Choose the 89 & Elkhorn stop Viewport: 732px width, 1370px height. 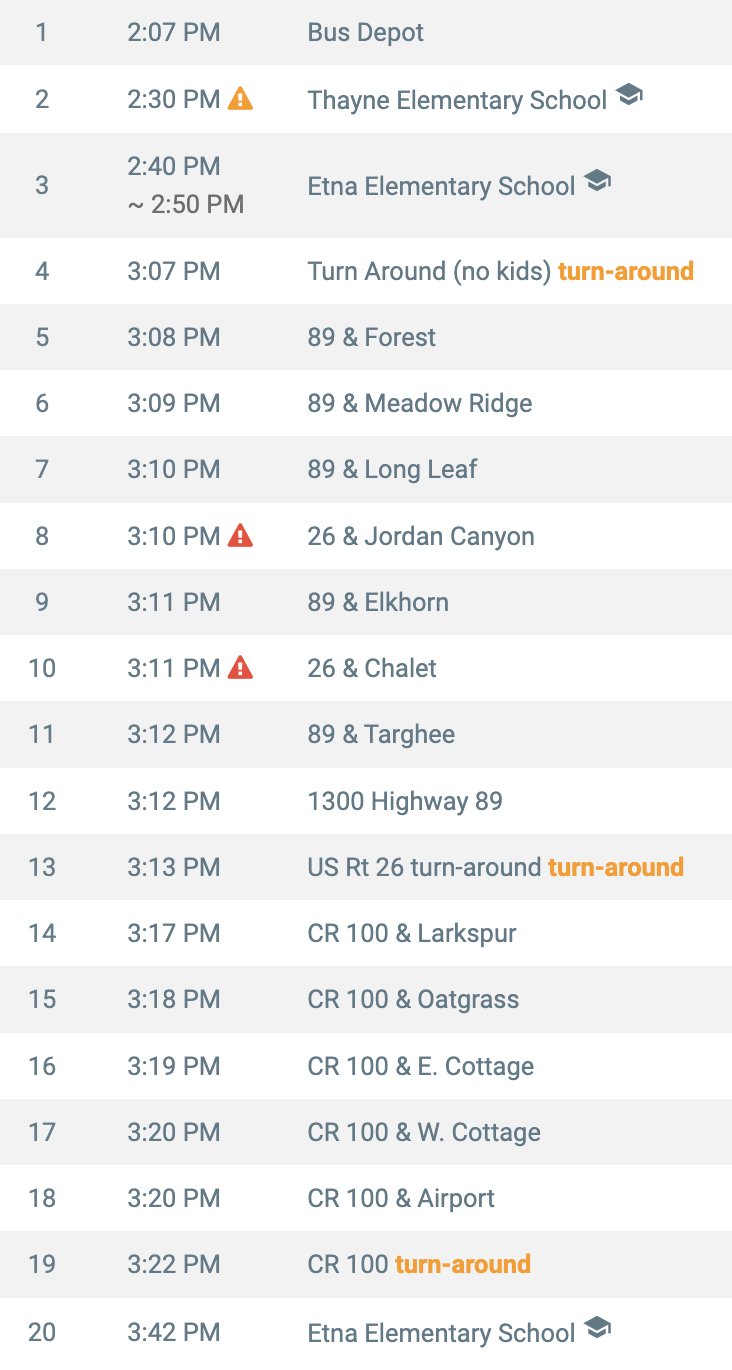point(366,602)
